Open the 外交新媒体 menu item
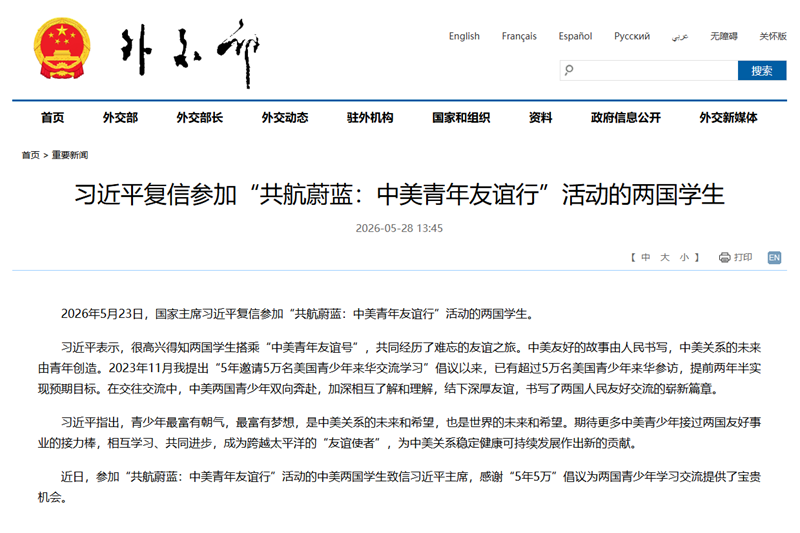 (728, 118)
